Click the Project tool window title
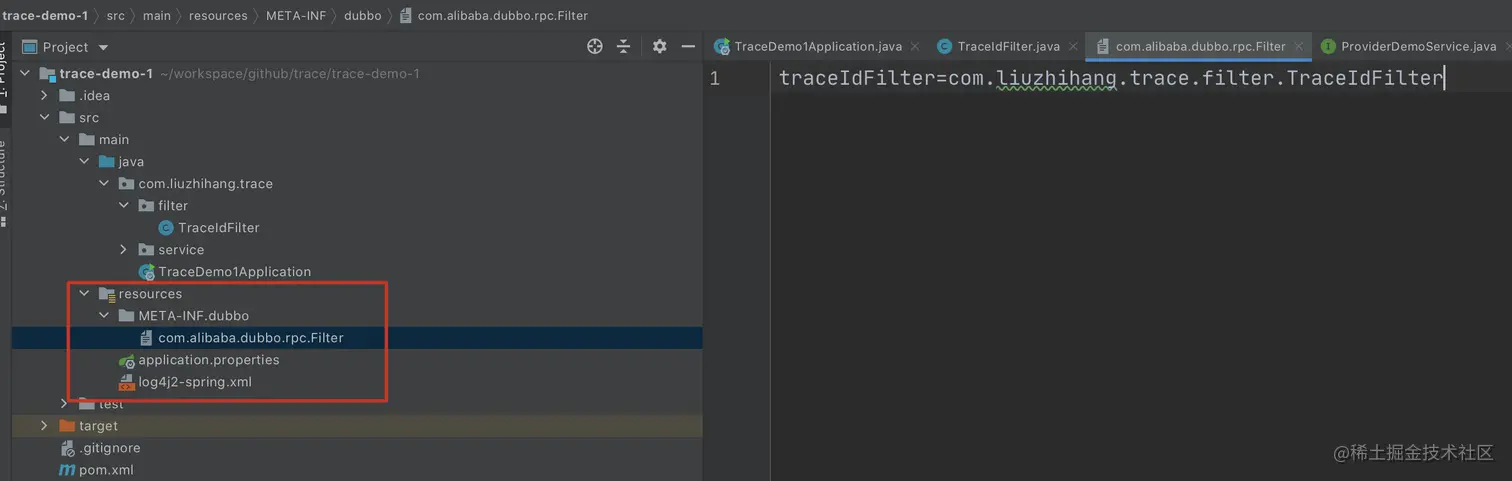 pos(65,47)
